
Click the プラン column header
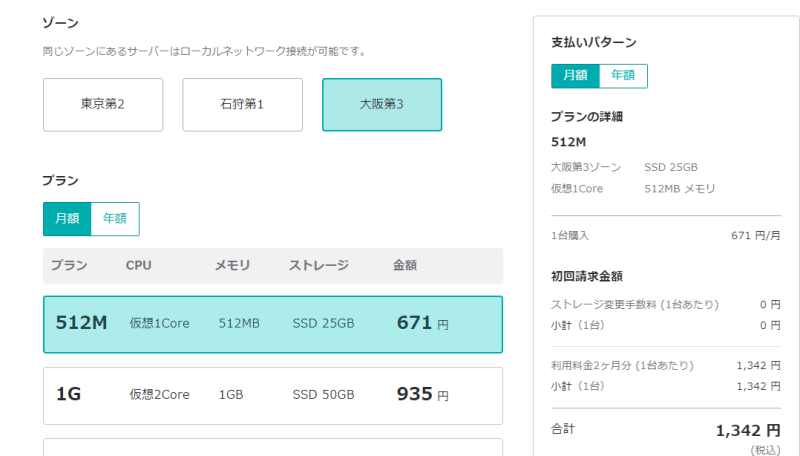[x=69, y=265]
